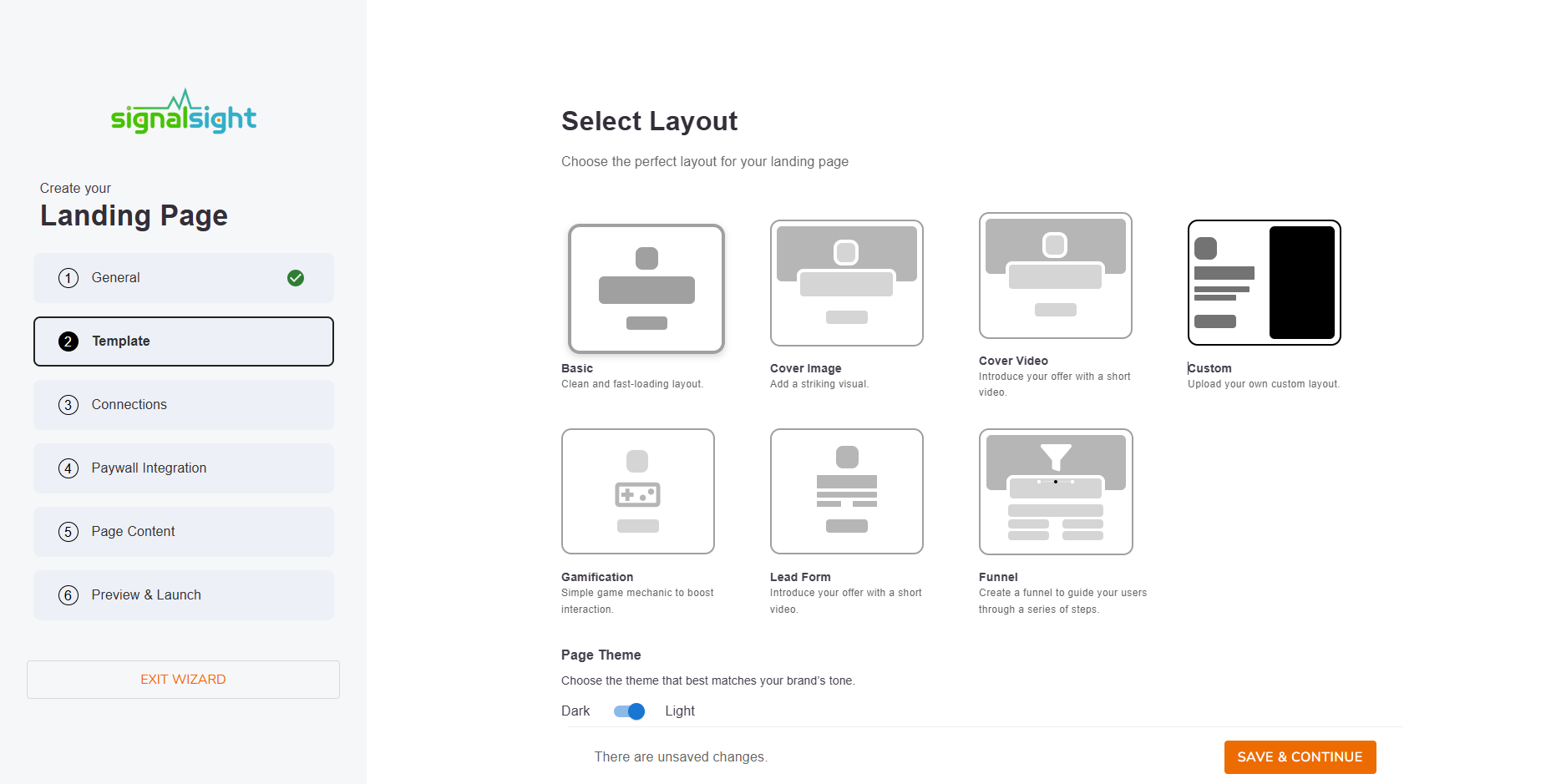
Task: Choose the Gamification gamepad layout icon
Action: tap(637, 492)
